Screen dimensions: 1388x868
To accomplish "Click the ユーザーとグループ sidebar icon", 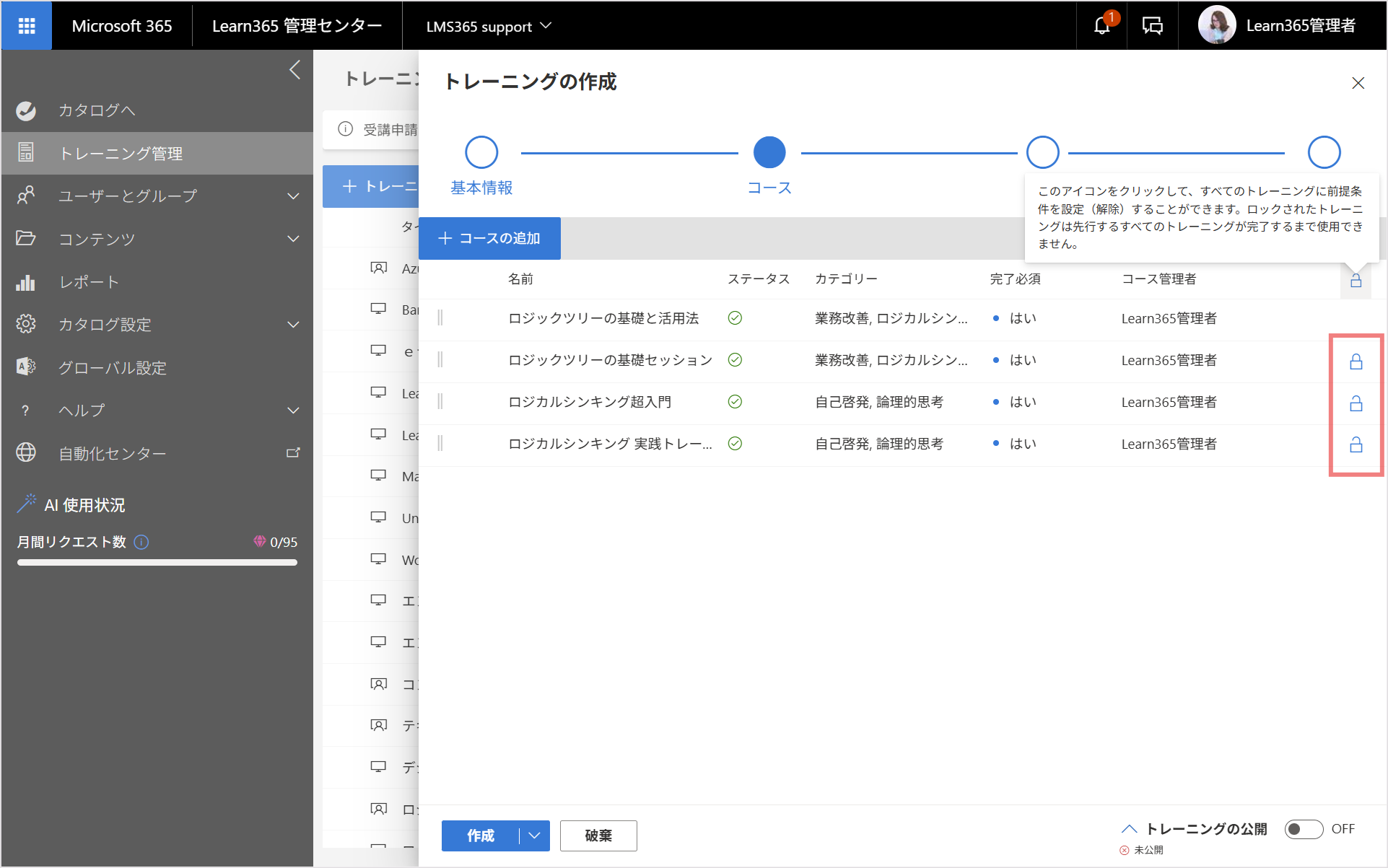I will pos(26,195).
